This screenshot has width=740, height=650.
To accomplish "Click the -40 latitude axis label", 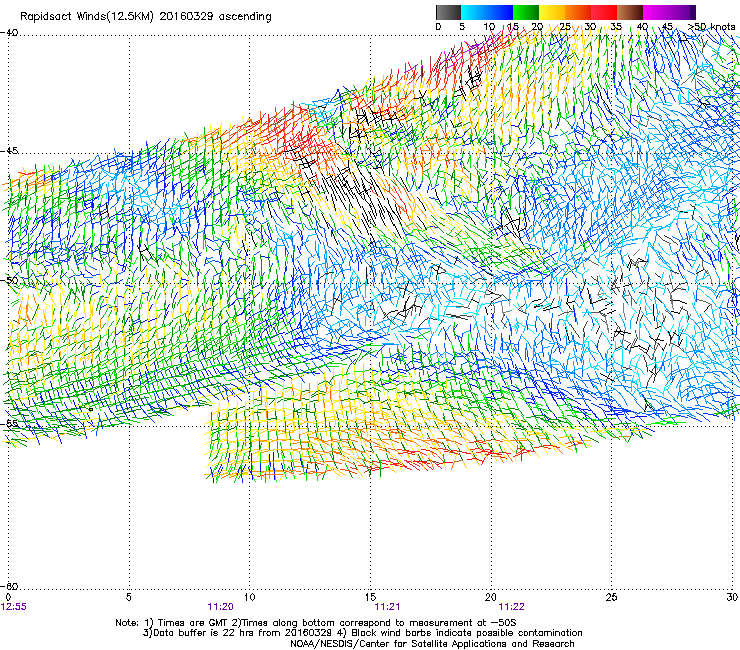I will pyautogui.click(x=9, y=33).
